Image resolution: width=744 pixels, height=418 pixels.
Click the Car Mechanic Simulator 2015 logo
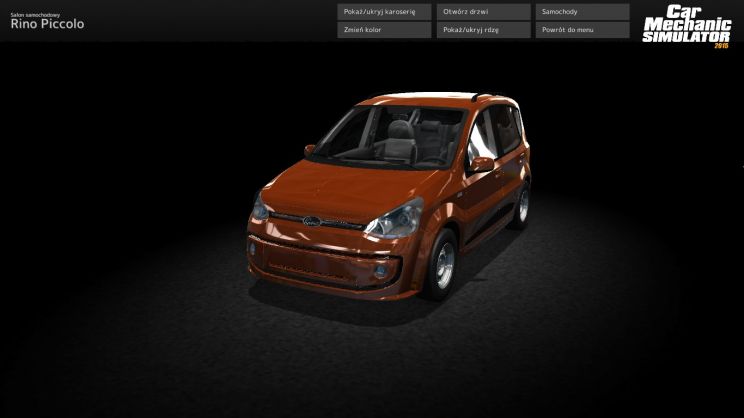coord(687,27)
